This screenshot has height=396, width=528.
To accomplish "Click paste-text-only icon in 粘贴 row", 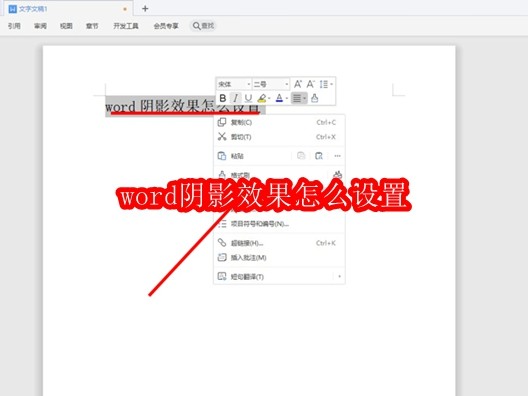I will pos(319,156).
